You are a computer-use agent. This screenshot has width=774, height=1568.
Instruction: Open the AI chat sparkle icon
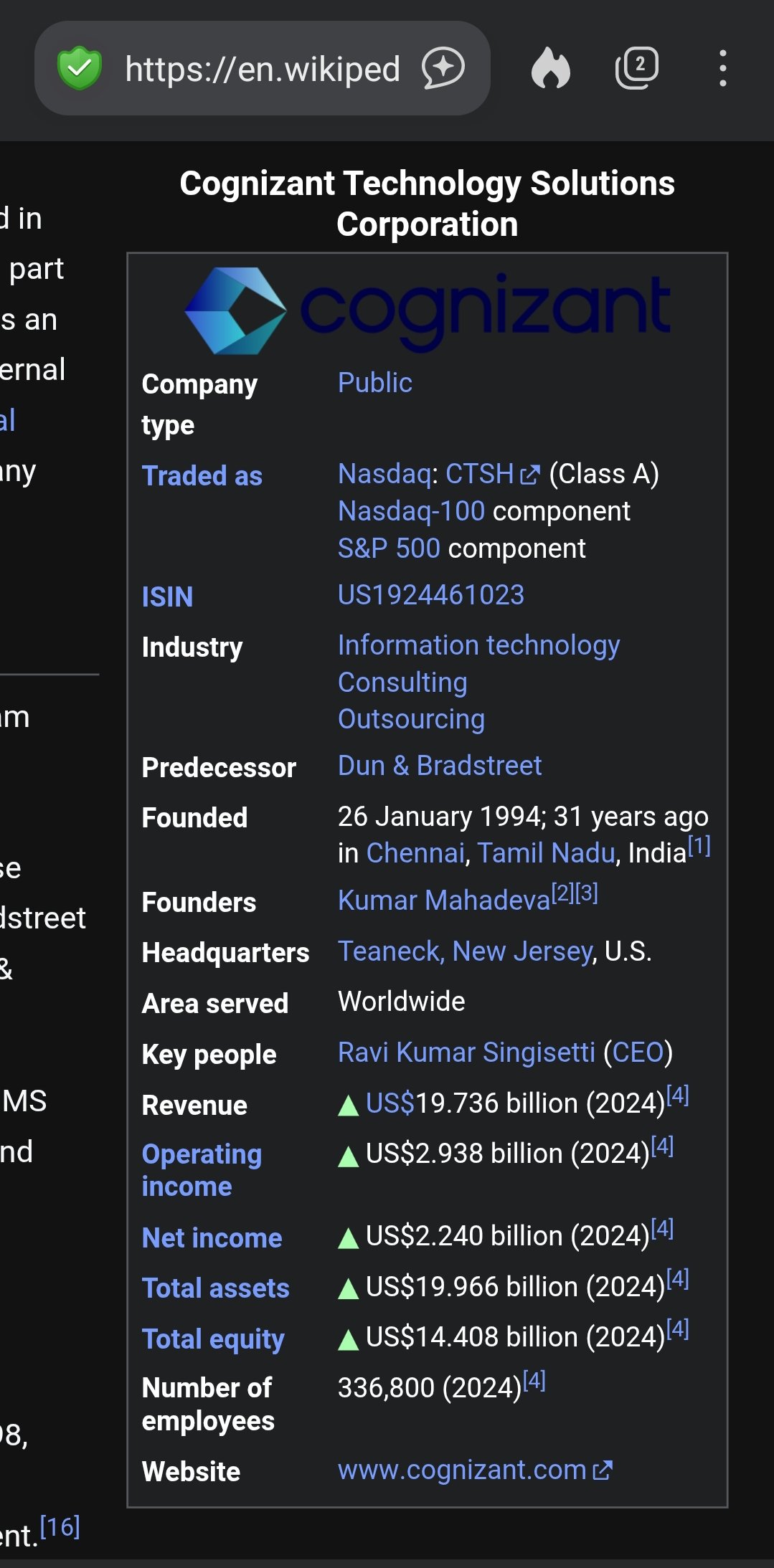coord(443,69)
